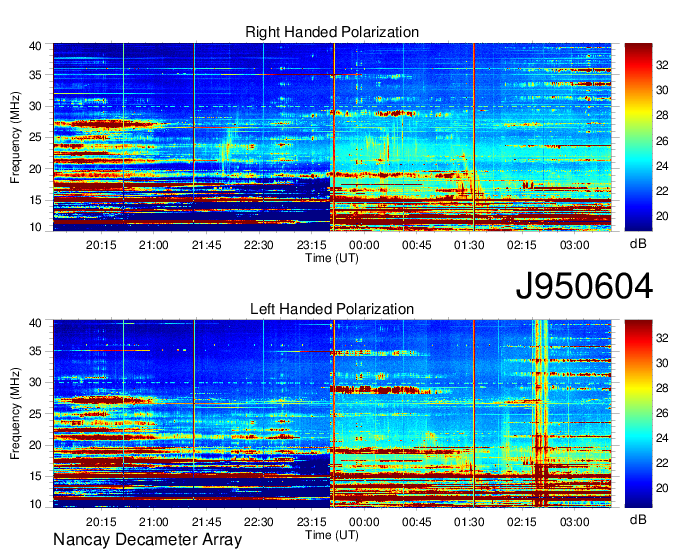Click the 35 MHz tick on Left Handed plot
680x552 pixels.
36,351
